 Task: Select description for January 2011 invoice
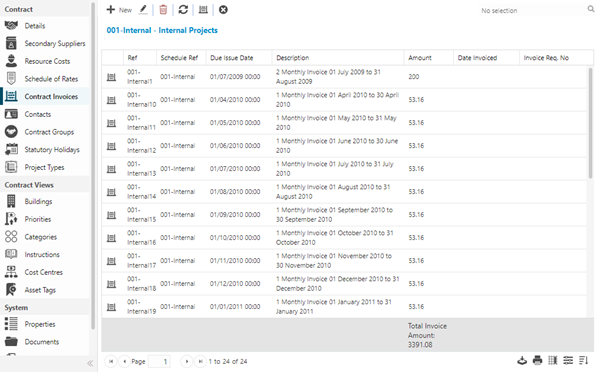coord(338,307)
